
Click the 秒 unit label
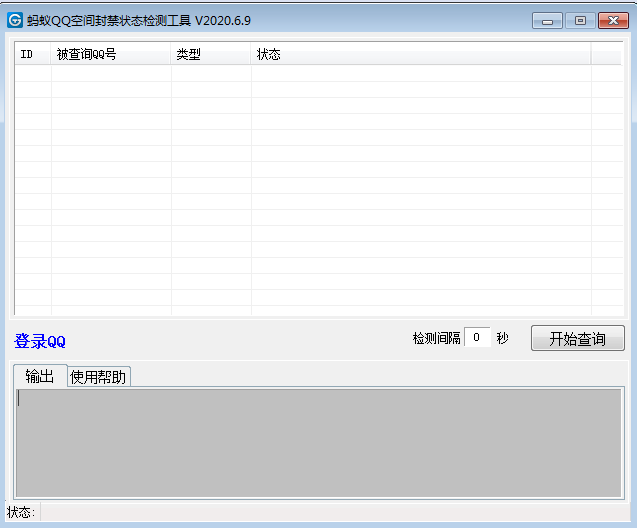pyautogui.click(x=503, y=338)
